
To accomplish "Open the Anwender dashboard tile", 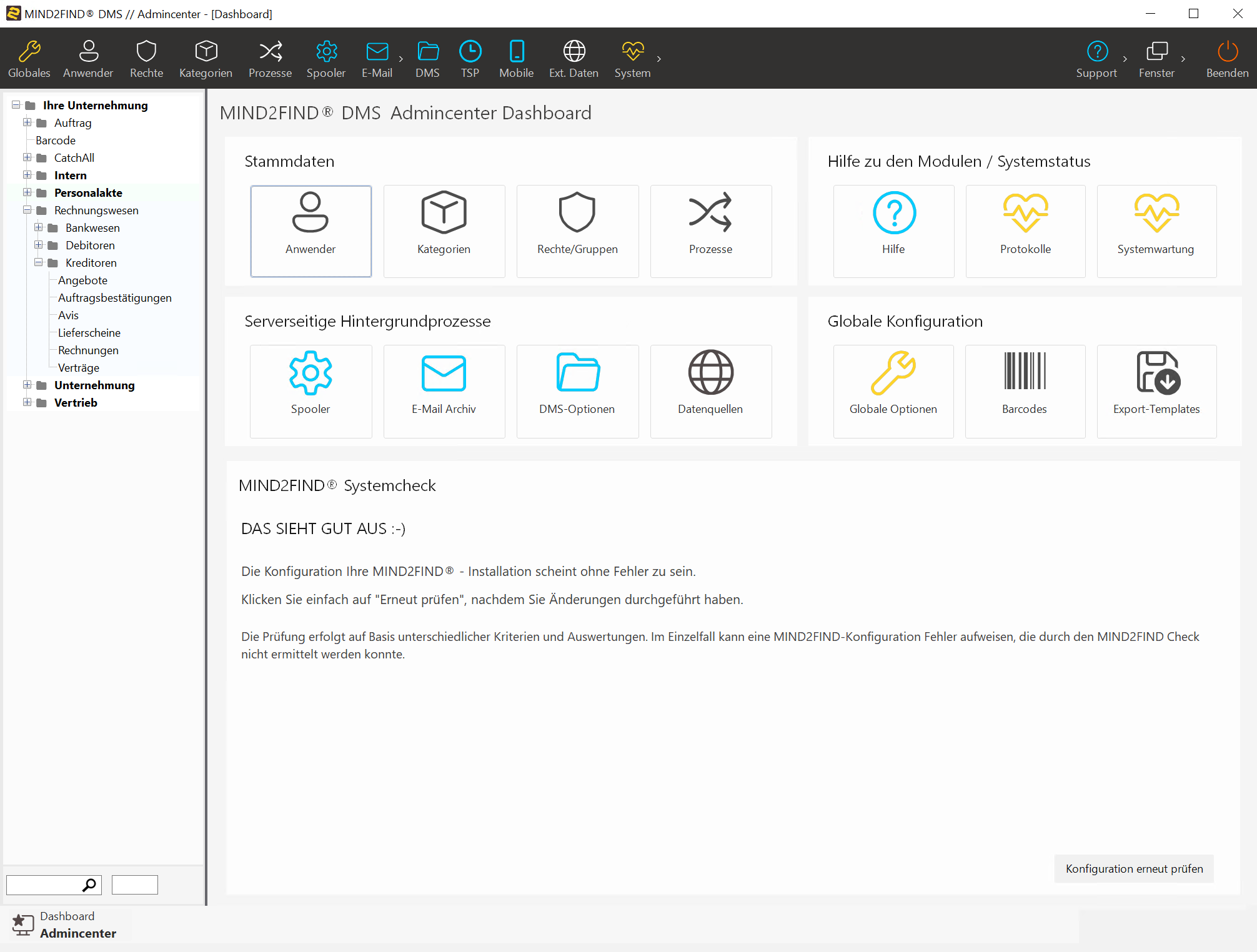I will pos(311,231).
